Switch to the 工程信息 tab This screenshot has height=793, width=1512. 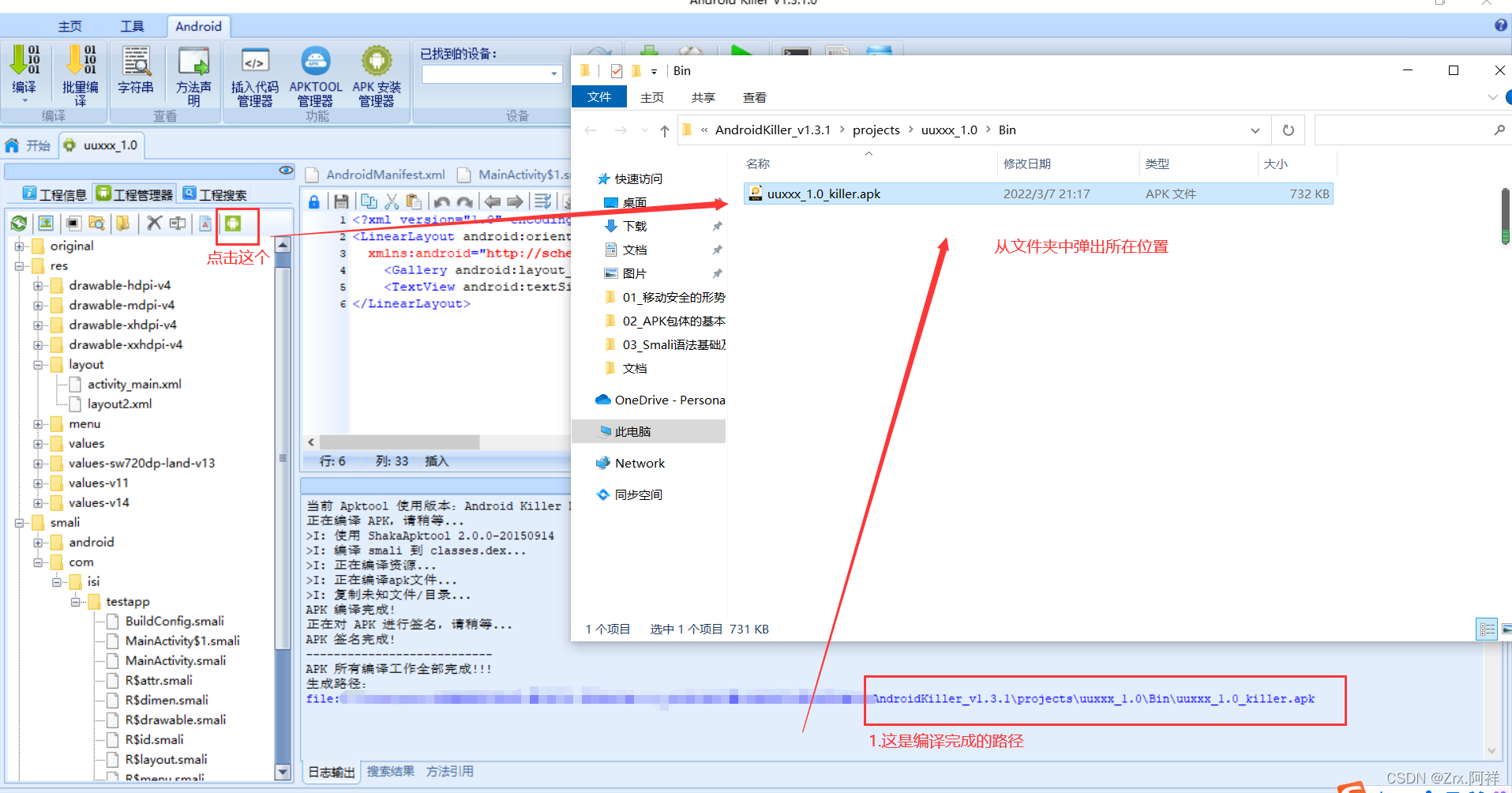tap(54, 194)
